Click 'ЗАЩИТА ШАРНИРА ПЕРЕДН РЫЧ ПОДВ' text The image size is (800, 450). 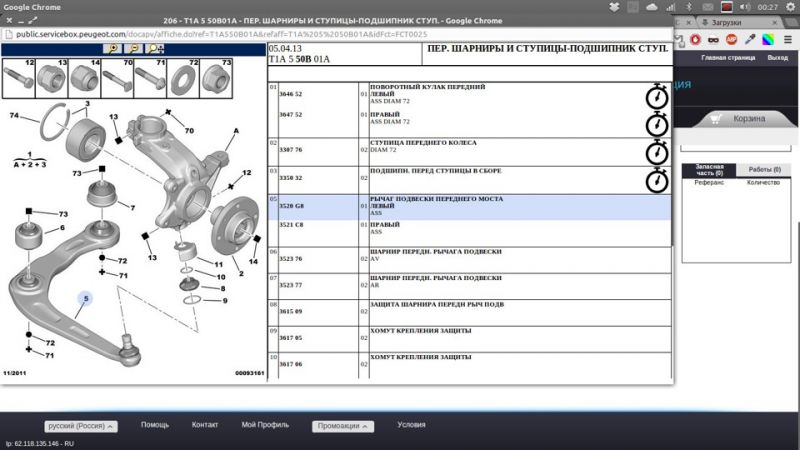pos(437,305)
